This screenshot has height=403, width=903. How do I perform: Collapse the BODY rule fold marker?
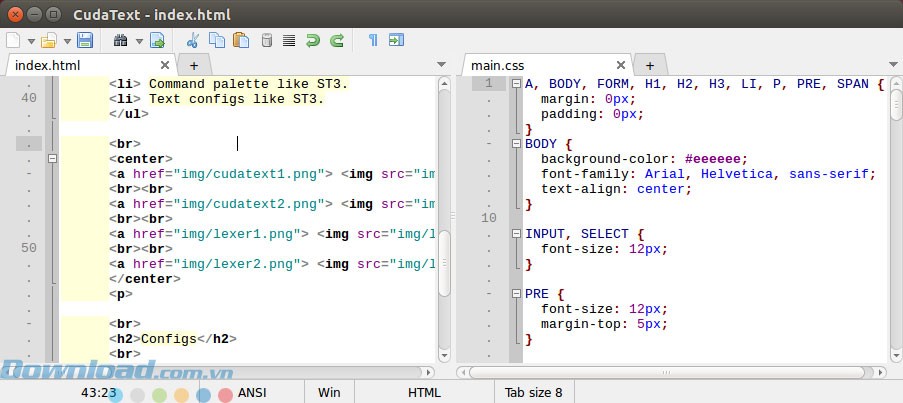517,143
